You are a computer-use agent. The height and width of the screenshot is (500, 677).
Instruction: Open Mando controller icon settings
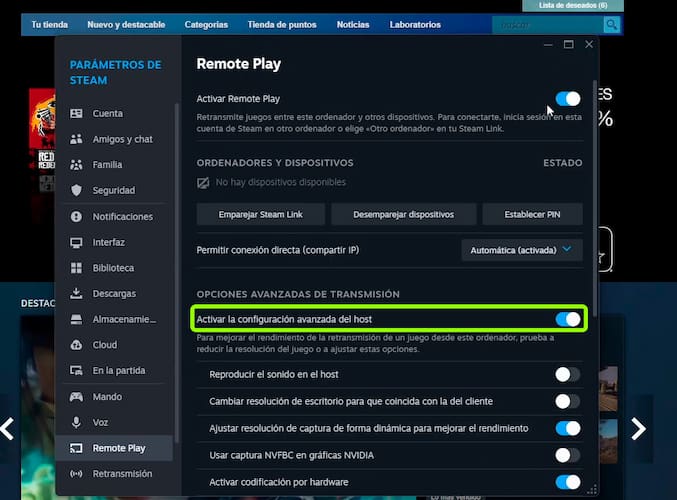pyautogui.click(x=76, y=396)
